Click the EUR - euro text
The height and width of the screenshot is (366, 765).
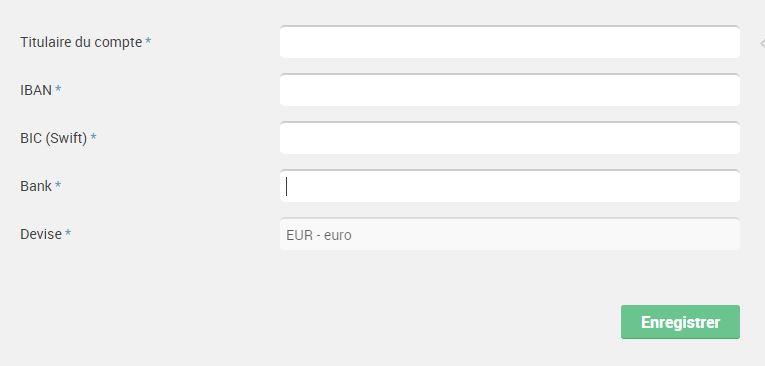pos(319,235)
